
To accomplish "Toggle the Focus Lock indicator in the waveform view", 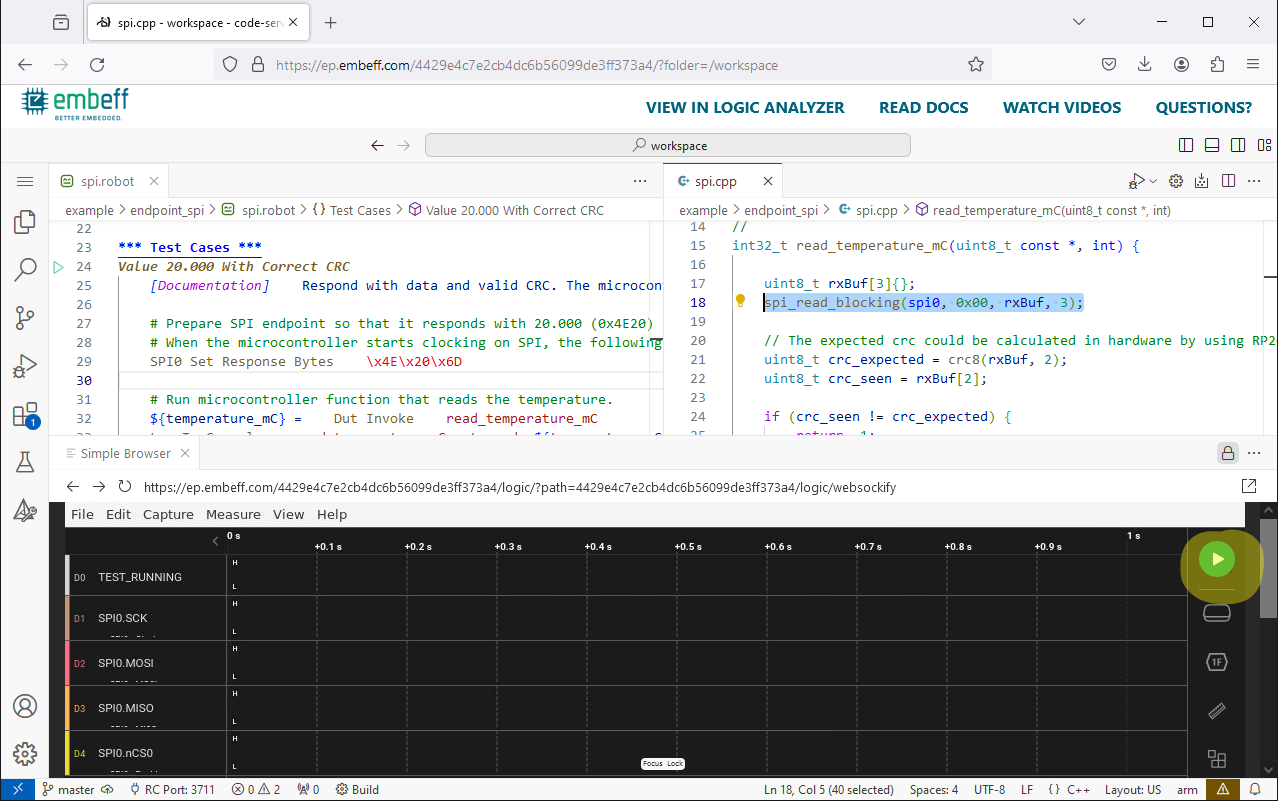I will [x=662, y=763].
